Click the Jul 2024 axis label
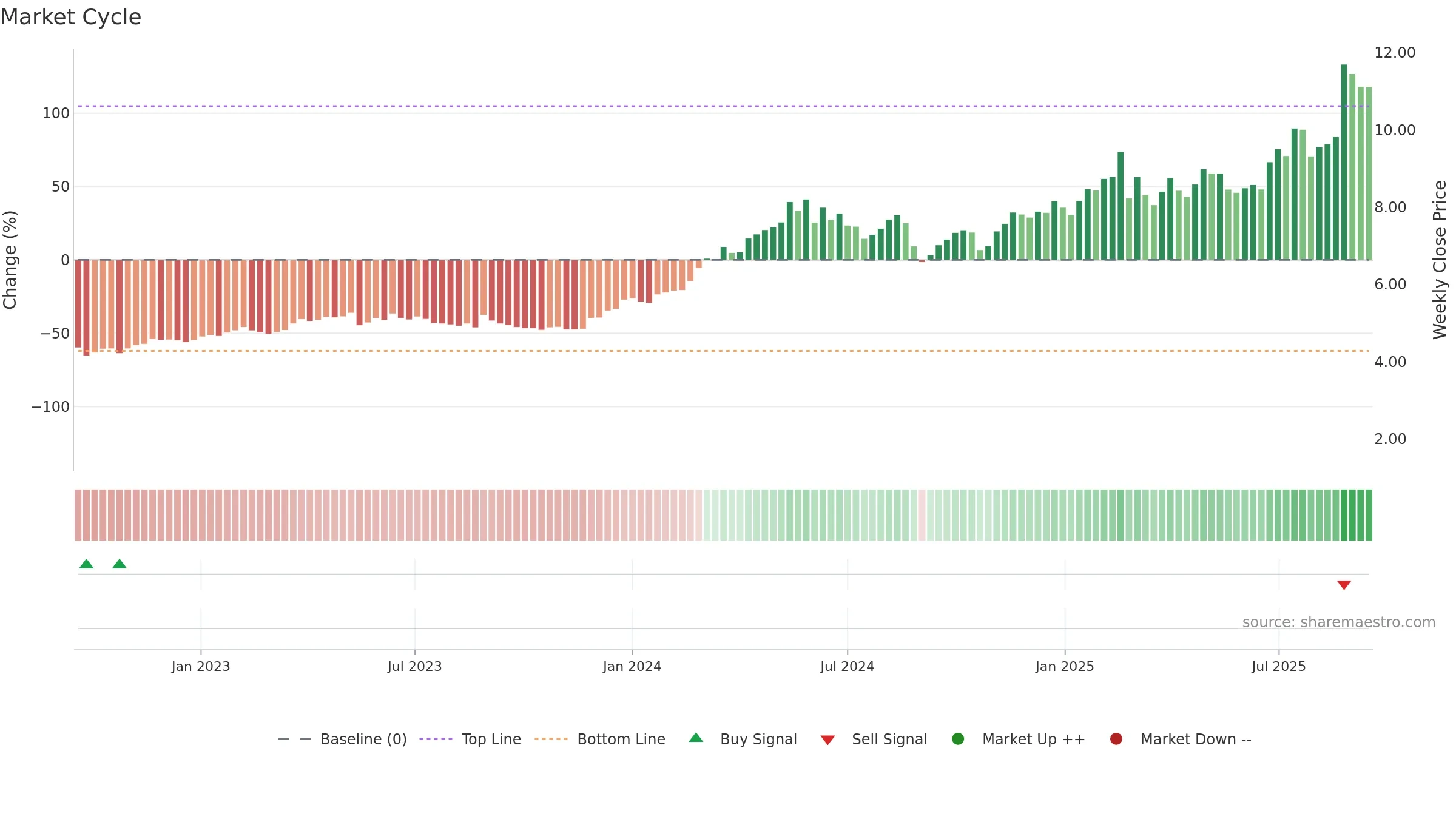Image resolution: width=1456 pixels, height=819 pixels. [848, 666]
